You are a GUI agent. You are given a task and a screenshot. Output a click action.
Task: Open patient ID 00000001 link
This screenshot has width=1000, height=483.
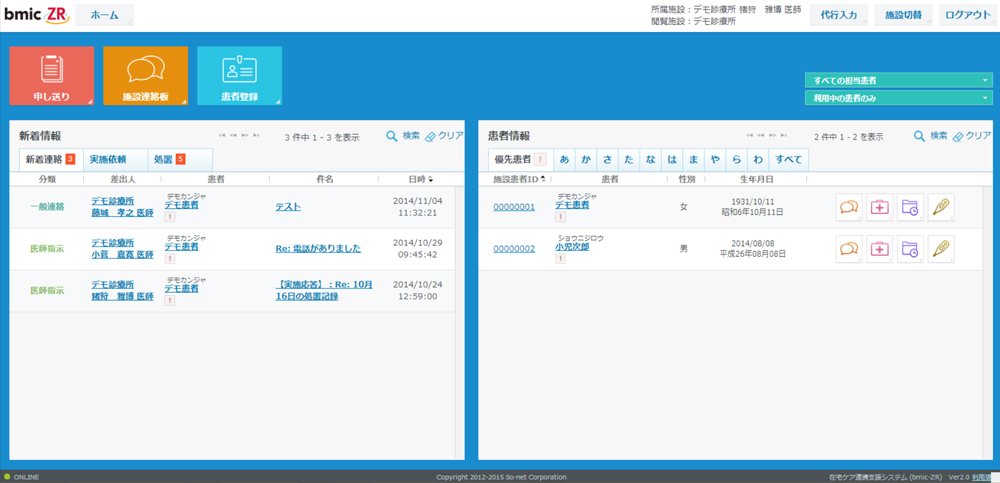[x=514, y=207]
